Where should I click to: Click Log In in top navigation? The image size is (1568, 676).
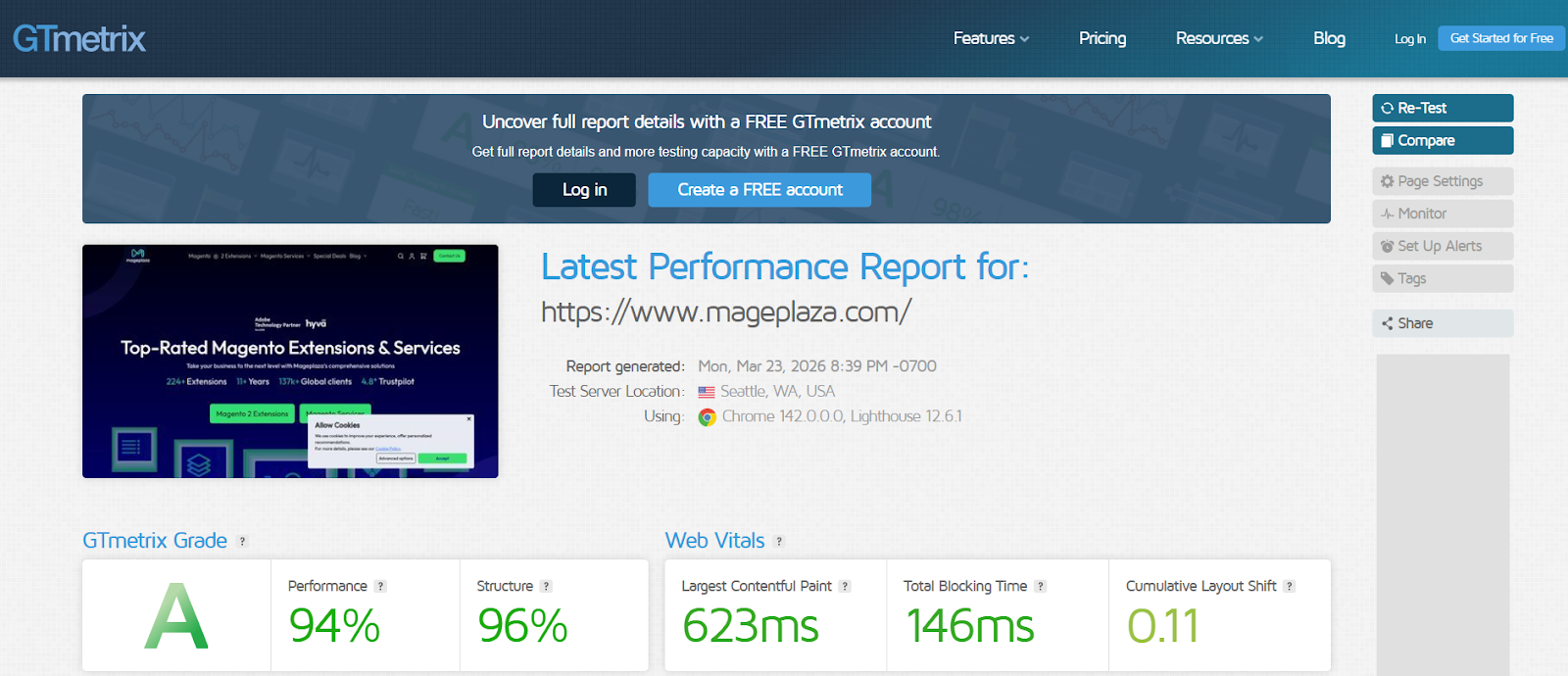(1410, 39)
